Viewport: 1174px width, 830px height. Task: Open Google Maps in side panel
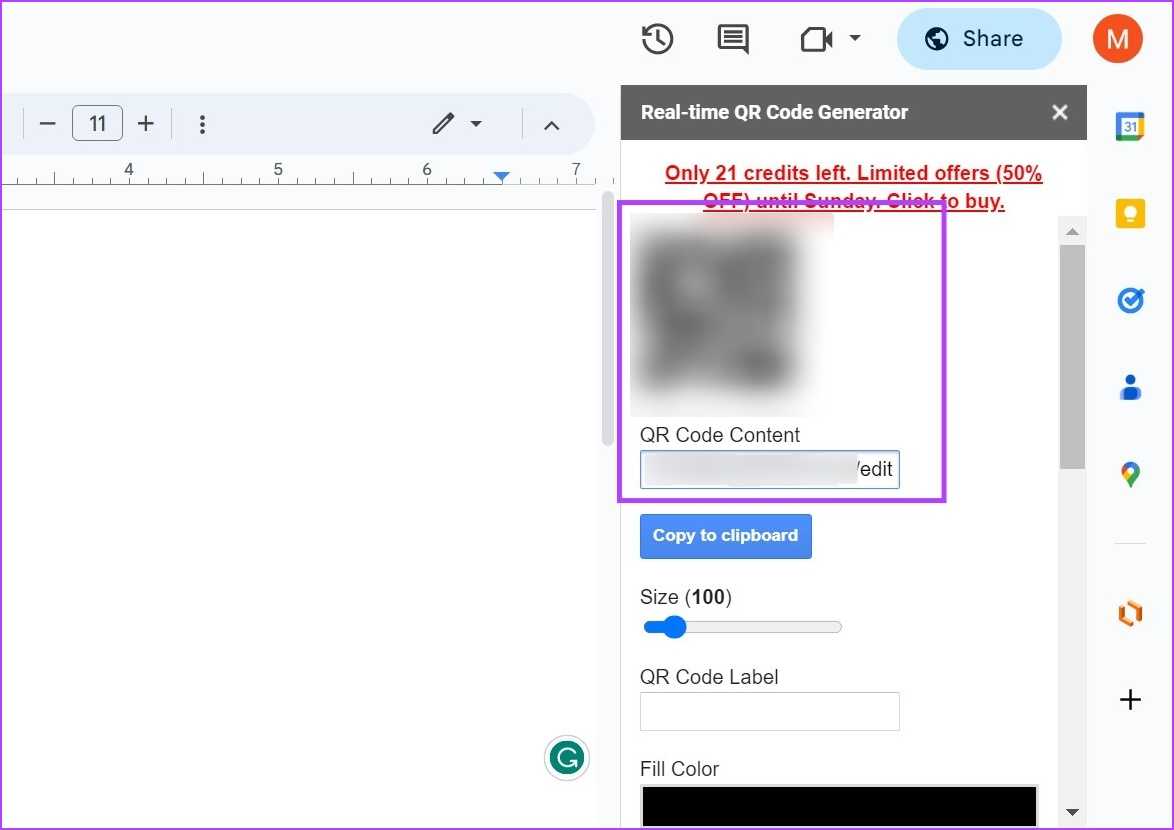click(1130, 474)
